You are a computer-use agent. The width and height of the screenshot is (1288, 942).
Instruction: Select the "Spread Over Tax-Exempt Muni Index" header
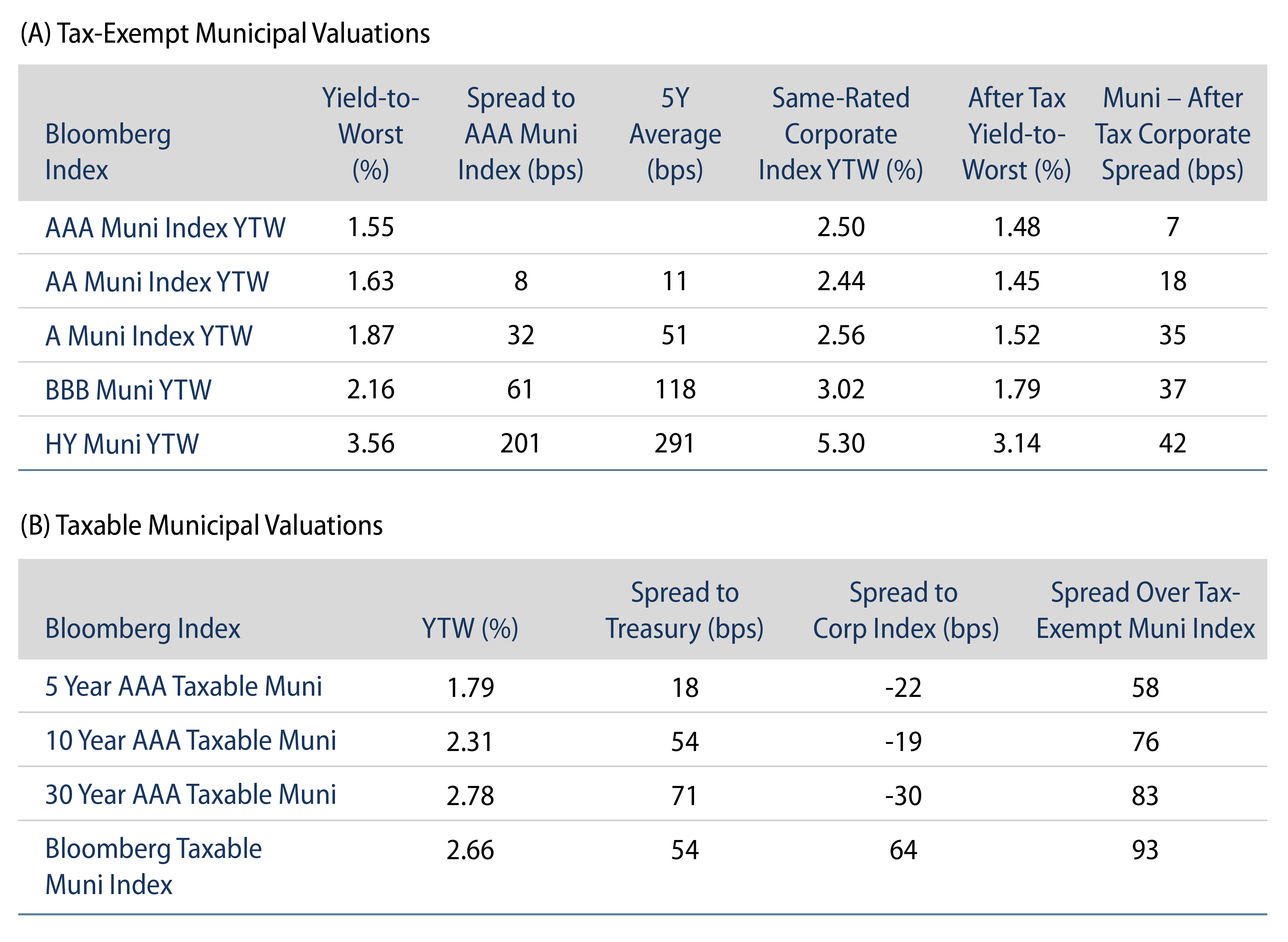click(x=1145, y=610)
